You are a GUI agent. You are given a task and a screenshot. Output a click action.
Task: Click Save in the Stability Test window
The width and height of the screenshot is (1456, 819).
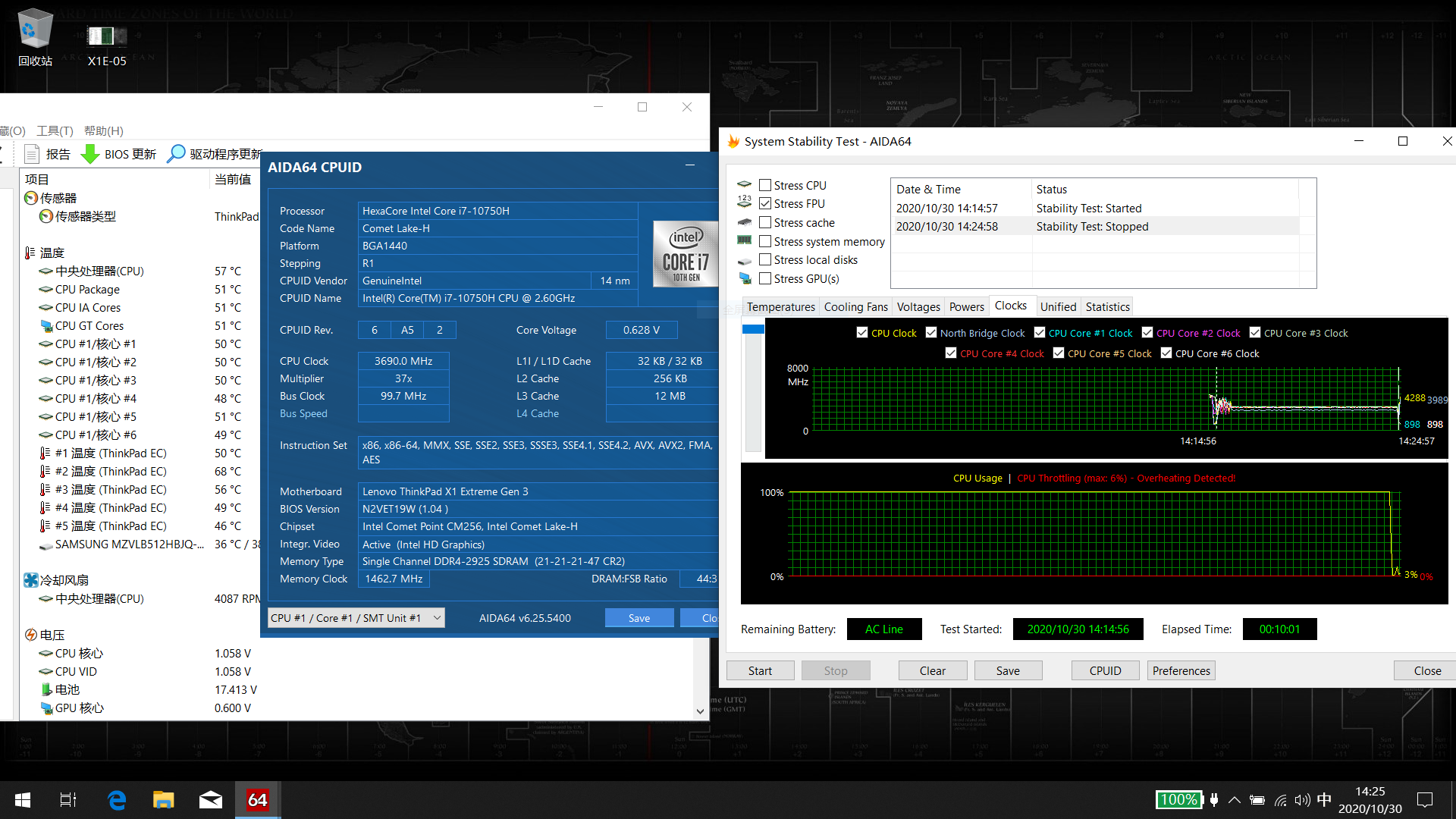1008,670
